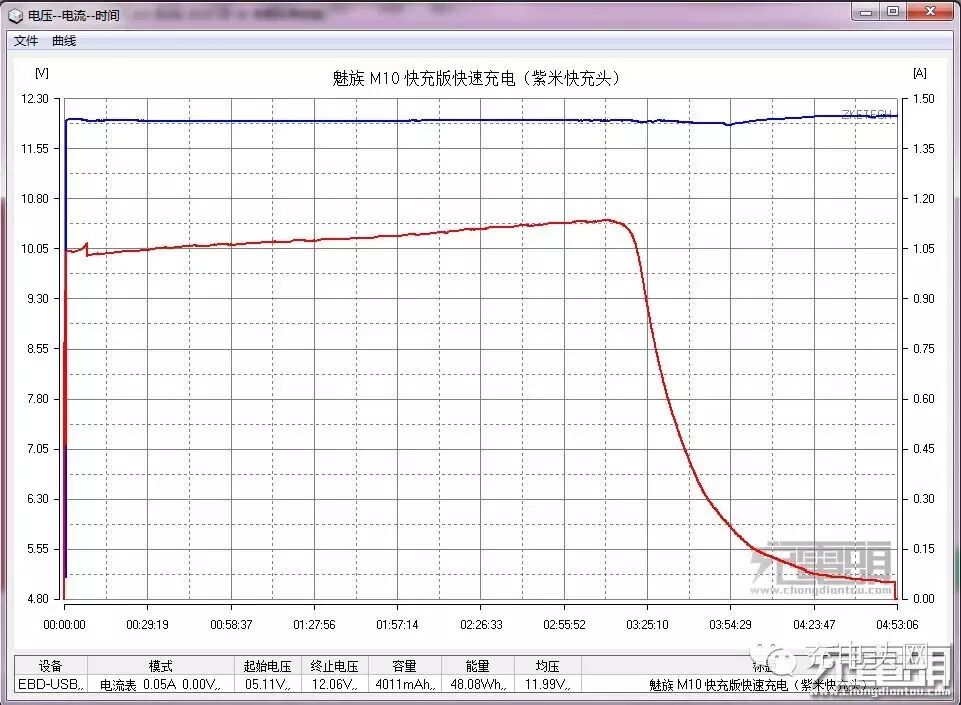Click the ZKETECH label on chart
This screenshot has height=705, width=961.
pos(866,114)
